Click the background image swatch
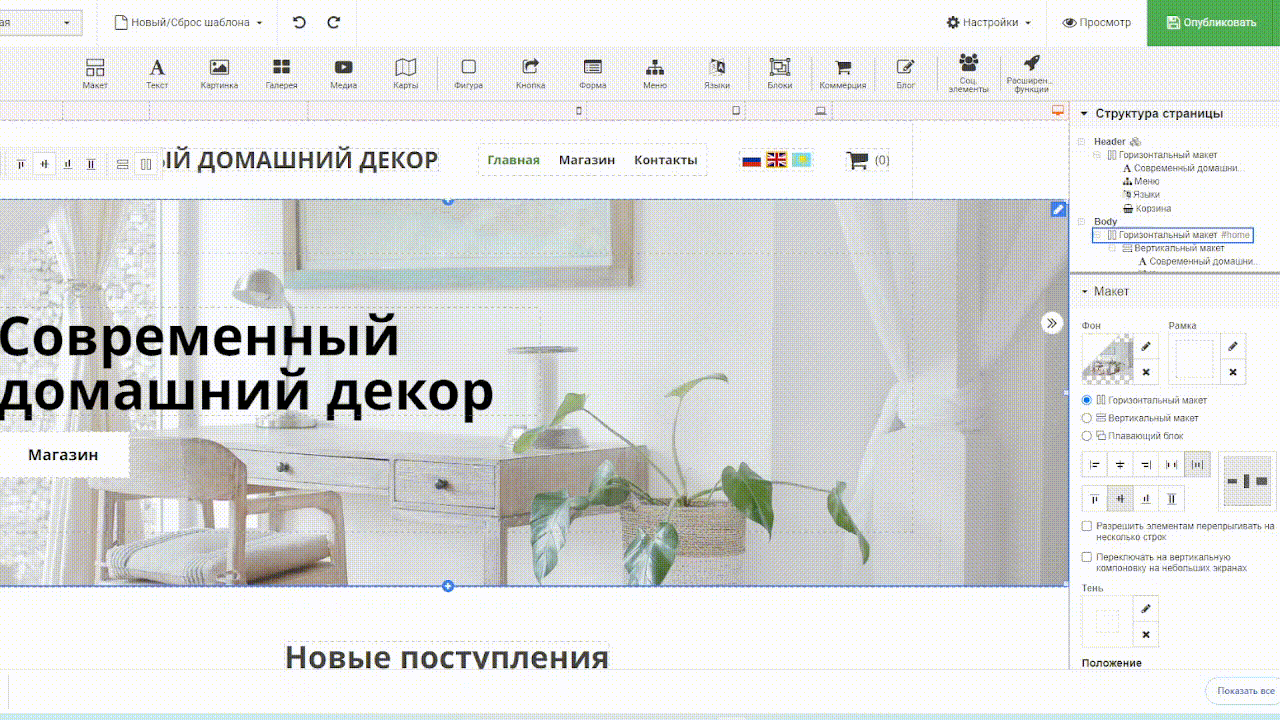Screen dimensions: 1280x720 1107,359
